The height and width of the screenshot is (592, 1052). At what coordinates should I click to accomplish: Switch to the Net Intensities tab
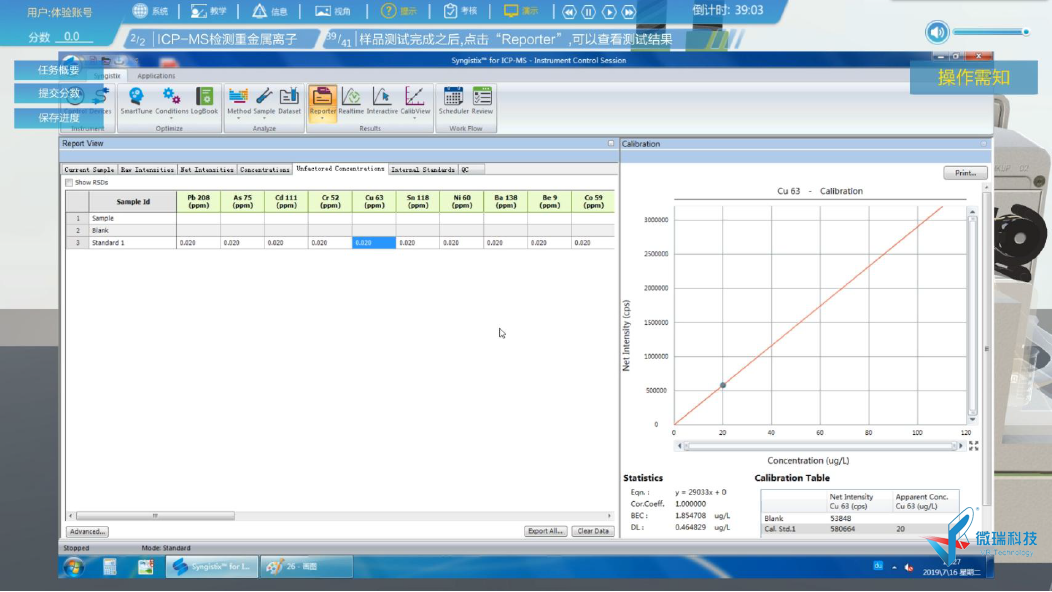tap(207, 170)
